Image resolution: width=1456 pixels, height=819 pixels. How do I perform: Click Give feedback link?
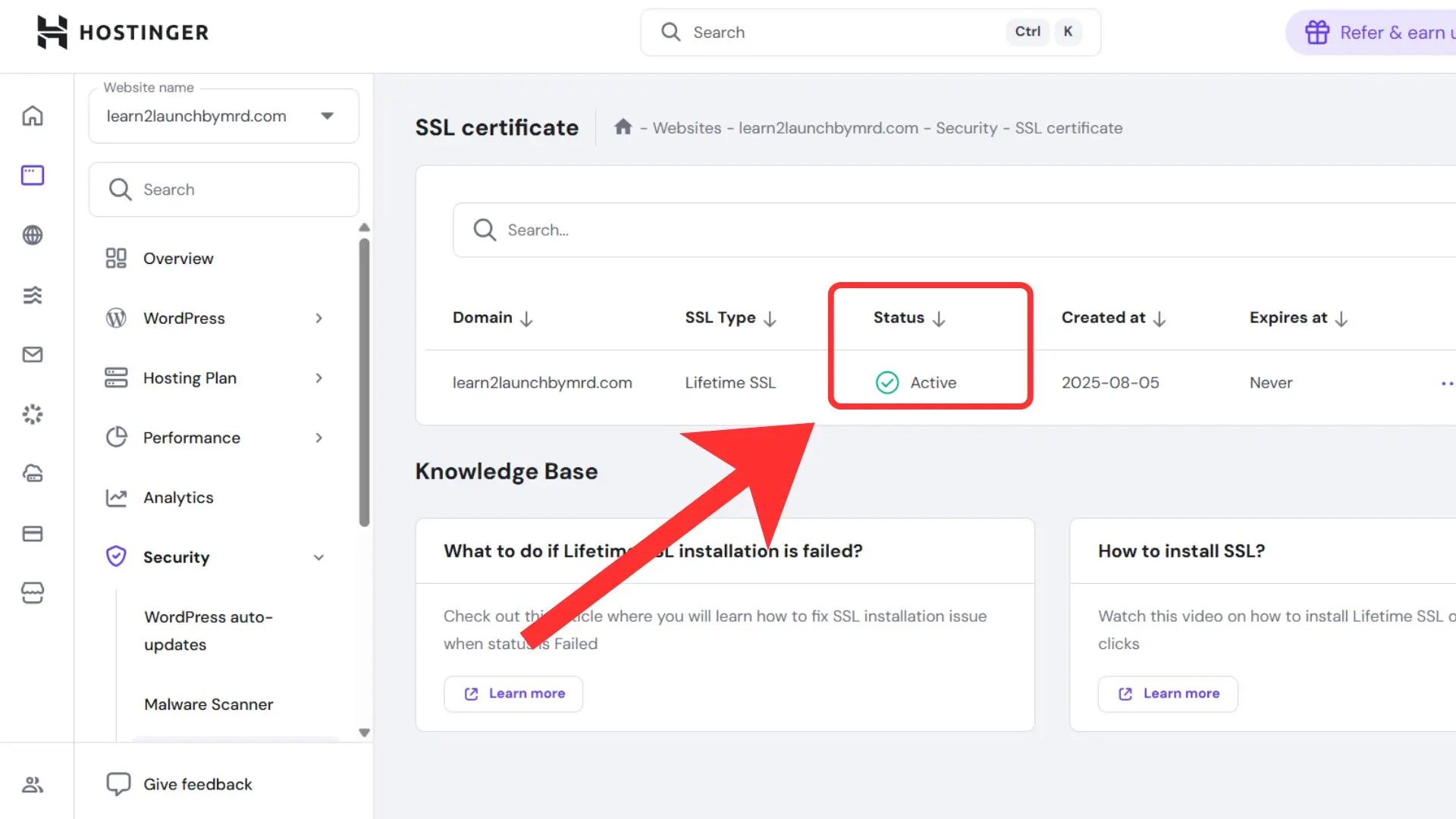click(x=197, y=784)
